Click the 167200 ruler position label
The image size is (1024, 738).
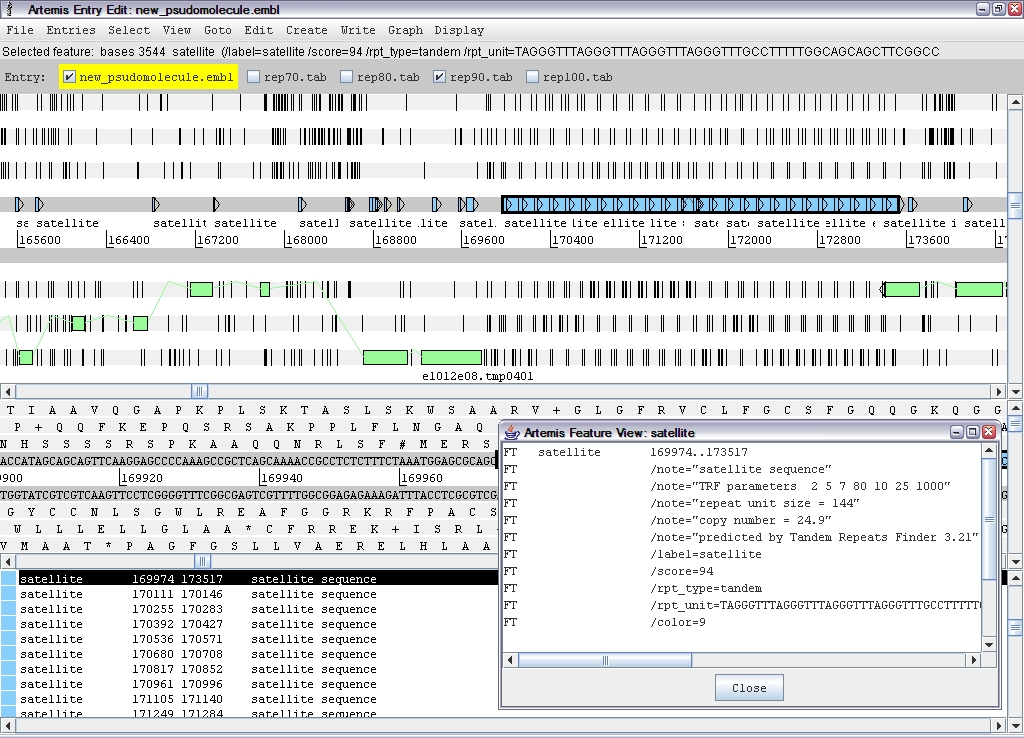(x=218, y=240)
